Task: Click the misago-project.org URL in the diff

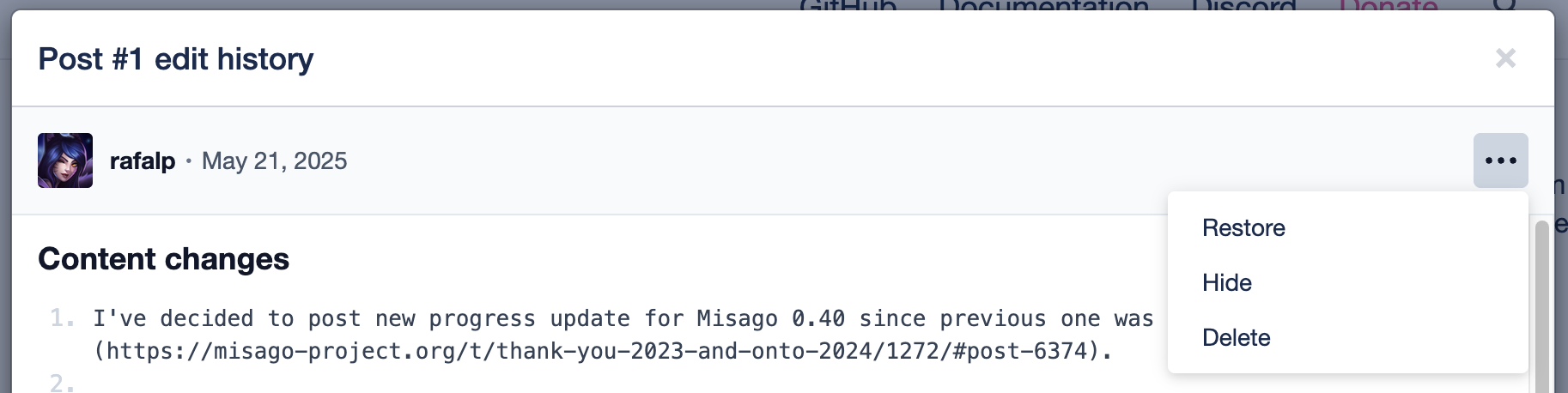Action: (x=601, y=351)
